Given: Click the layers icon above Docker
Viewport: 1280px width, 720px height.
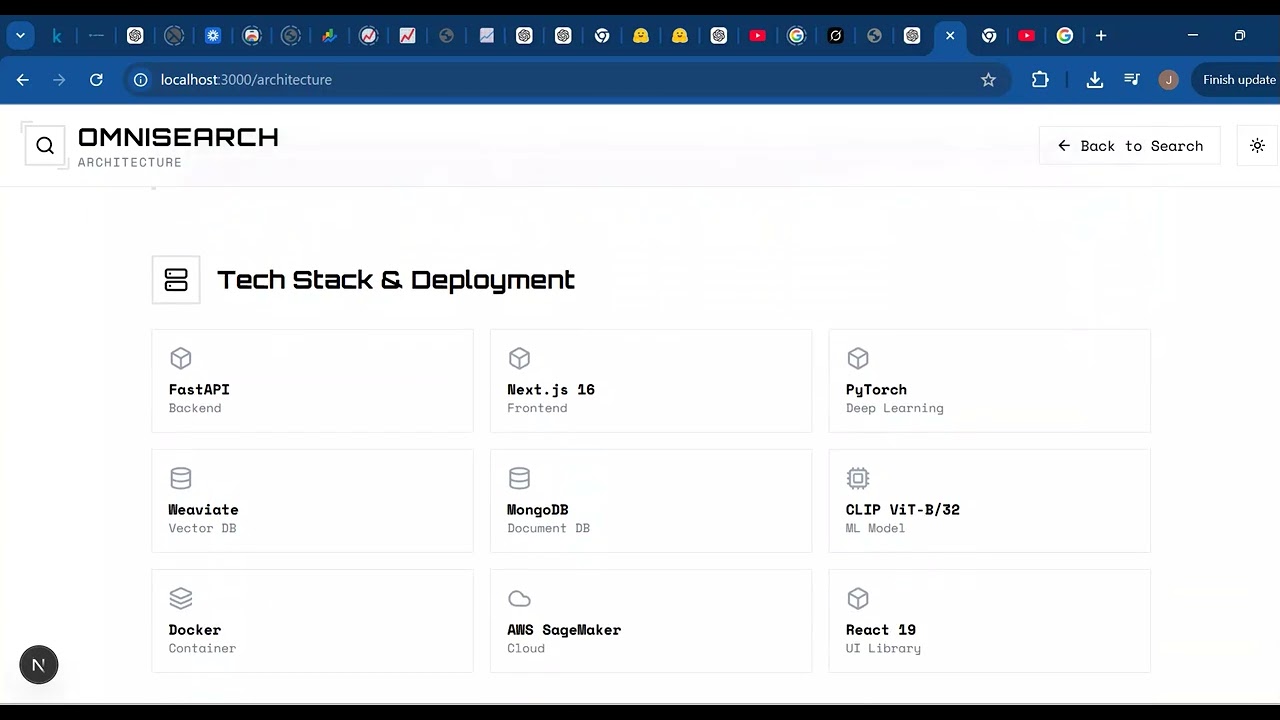Looking at the screenshot, I should tap(181, 598).
